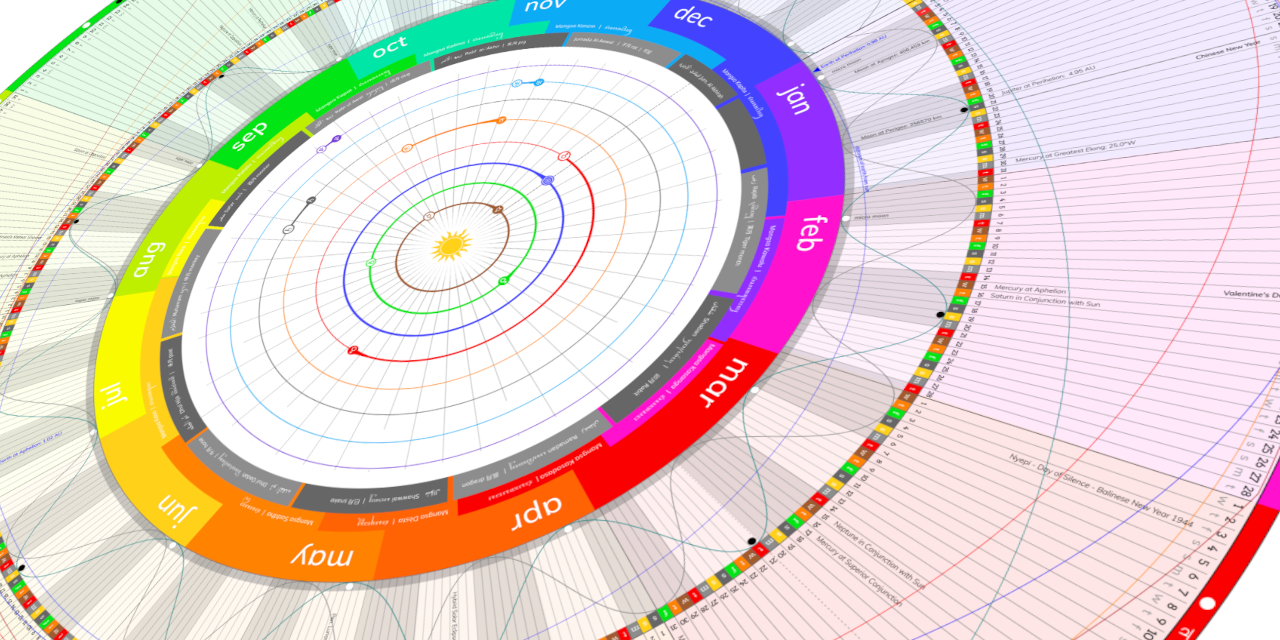Click the 'jun' month segment
This screenshot has height=640, width=1280.
point(170,497)
